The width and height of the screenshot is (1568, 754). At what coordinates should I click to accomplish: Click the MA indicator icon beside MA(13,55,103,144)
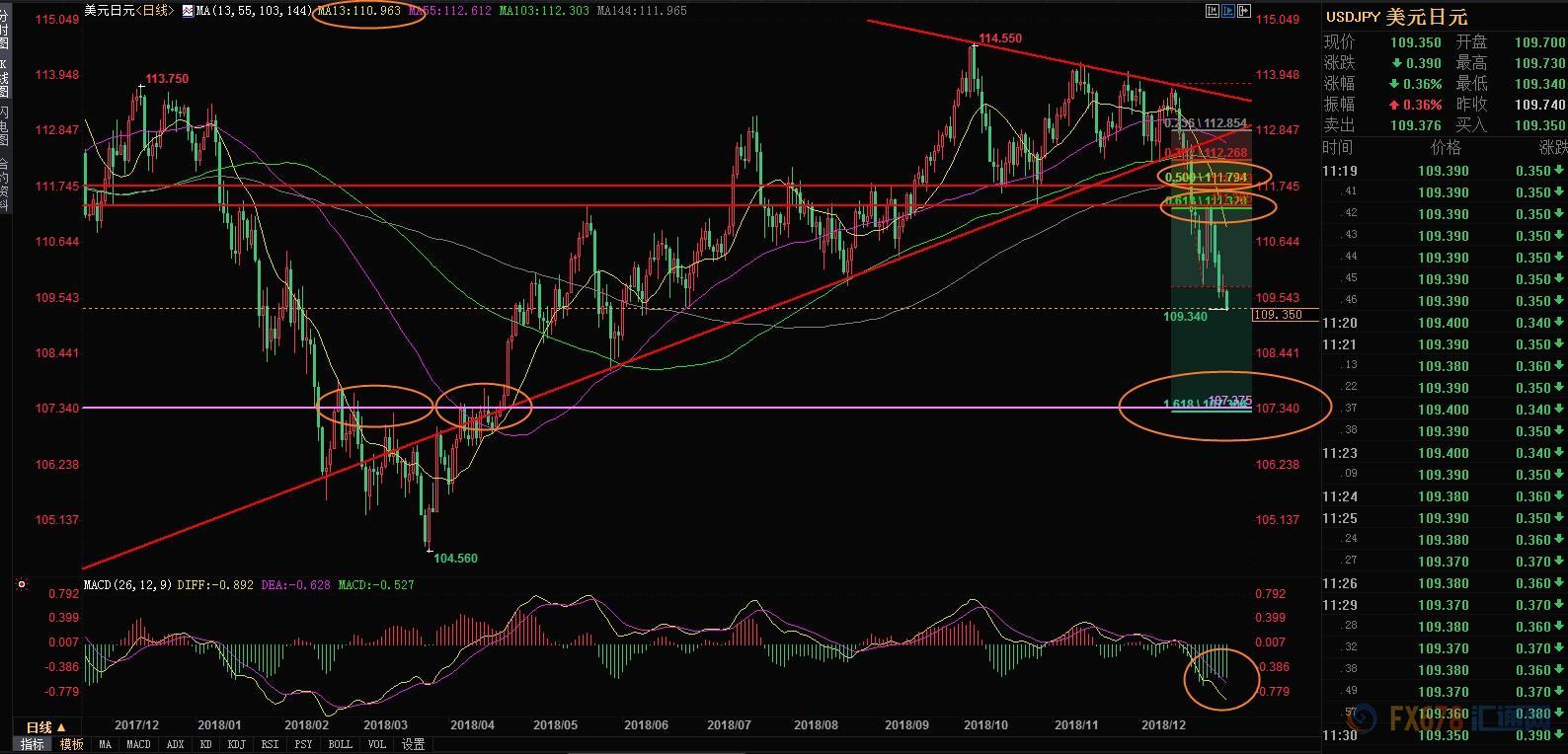pos(186,11)
